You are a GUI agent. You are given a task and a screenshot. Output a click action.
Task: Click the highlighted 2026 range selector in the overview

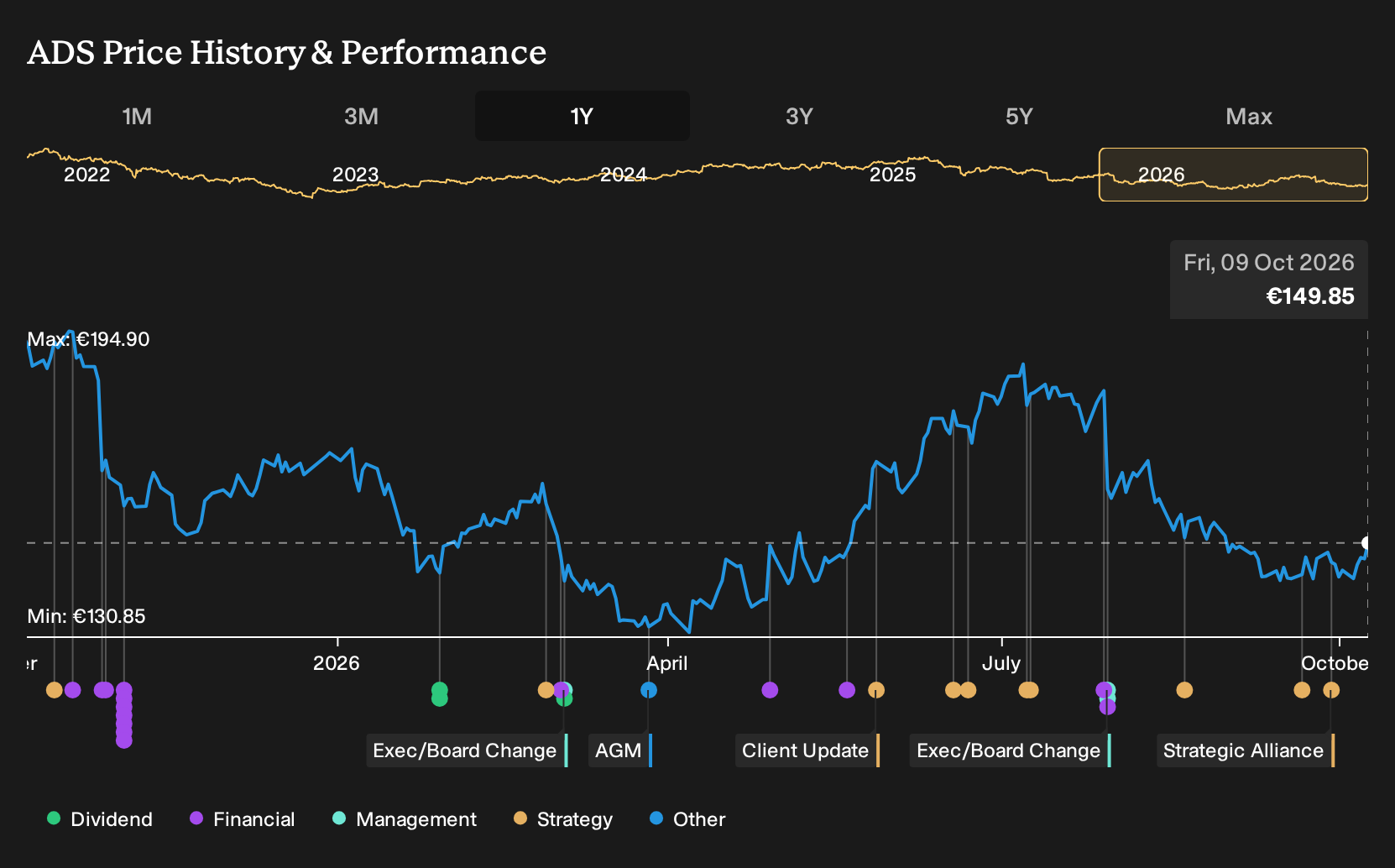coord(1233,175)
